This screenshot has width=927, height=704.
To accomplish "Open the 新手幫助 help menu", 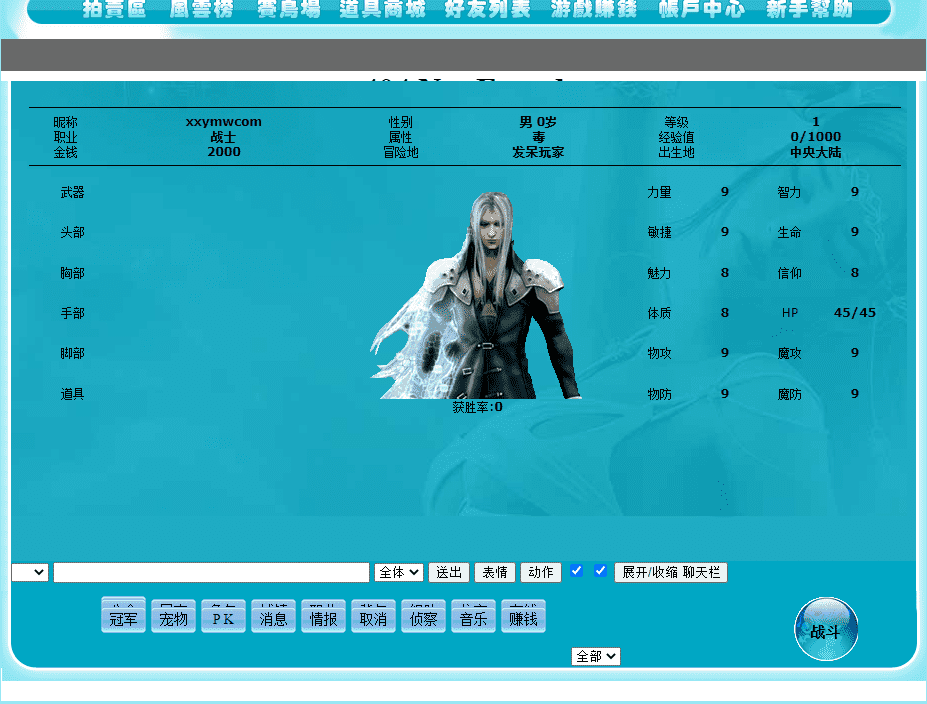I will [x=809, y=9].
